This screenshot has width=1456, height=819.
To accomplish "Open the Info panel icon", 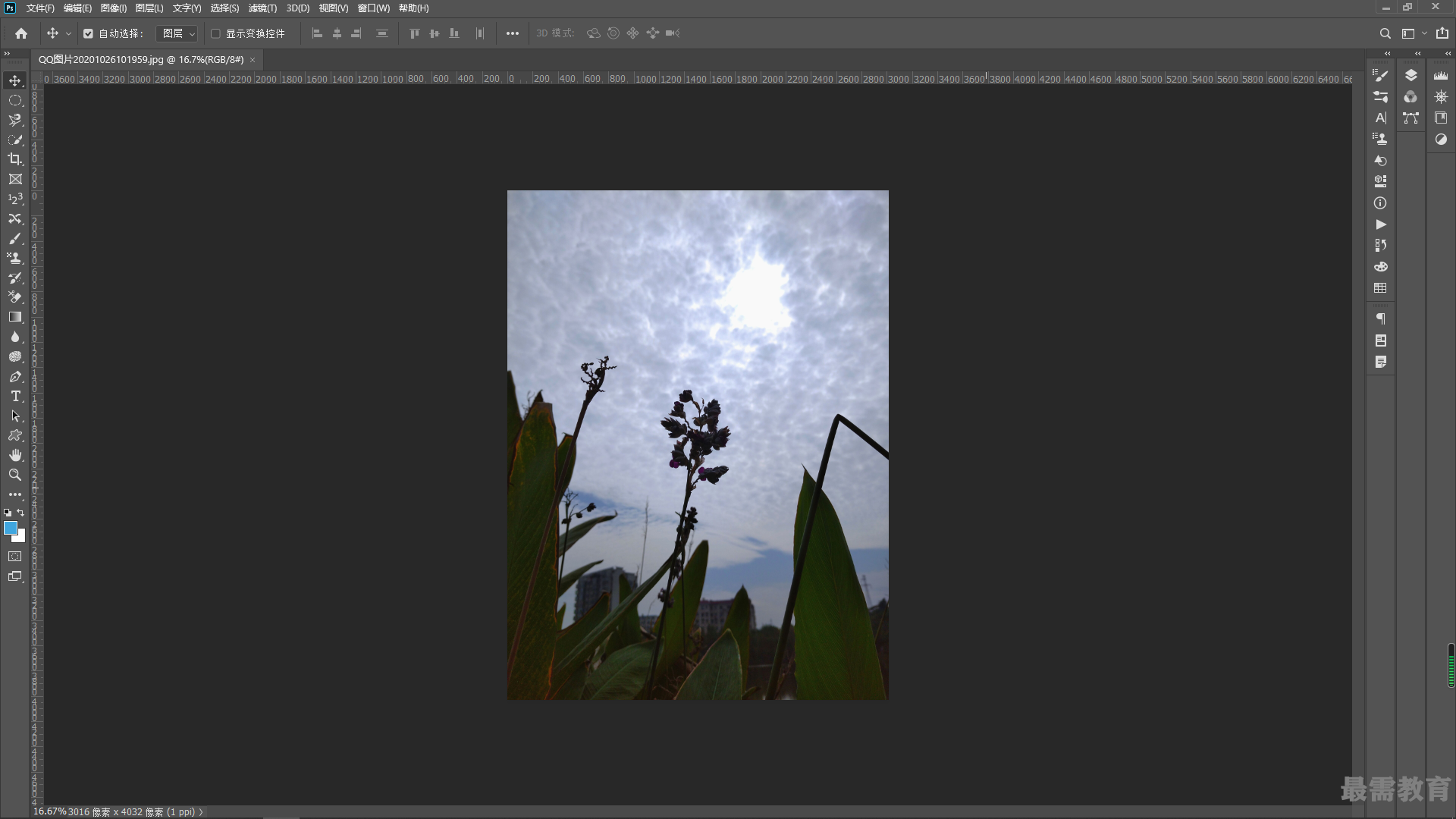I will coord(1380,203).
